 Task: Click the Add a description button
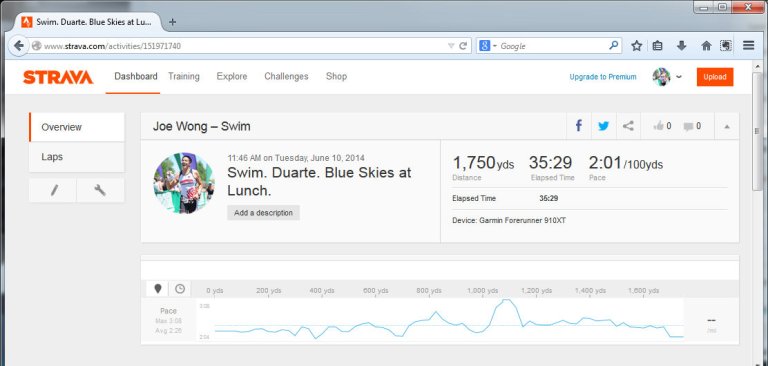coord(263,213)
